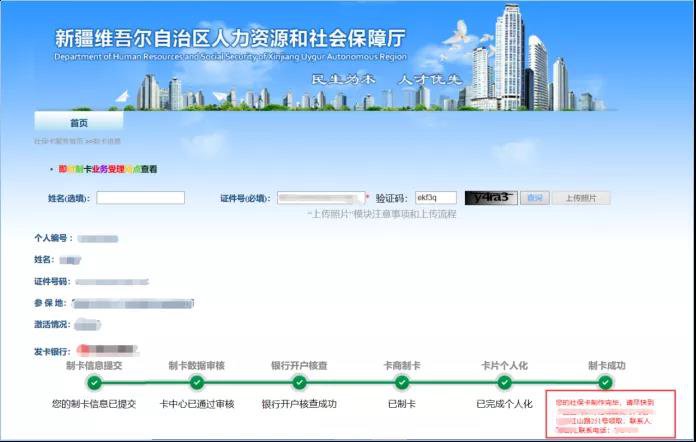Click the 上传照片模块注意事项和上传流程 notice text
This screenshot has height=442, width=696.
(381, 214)
